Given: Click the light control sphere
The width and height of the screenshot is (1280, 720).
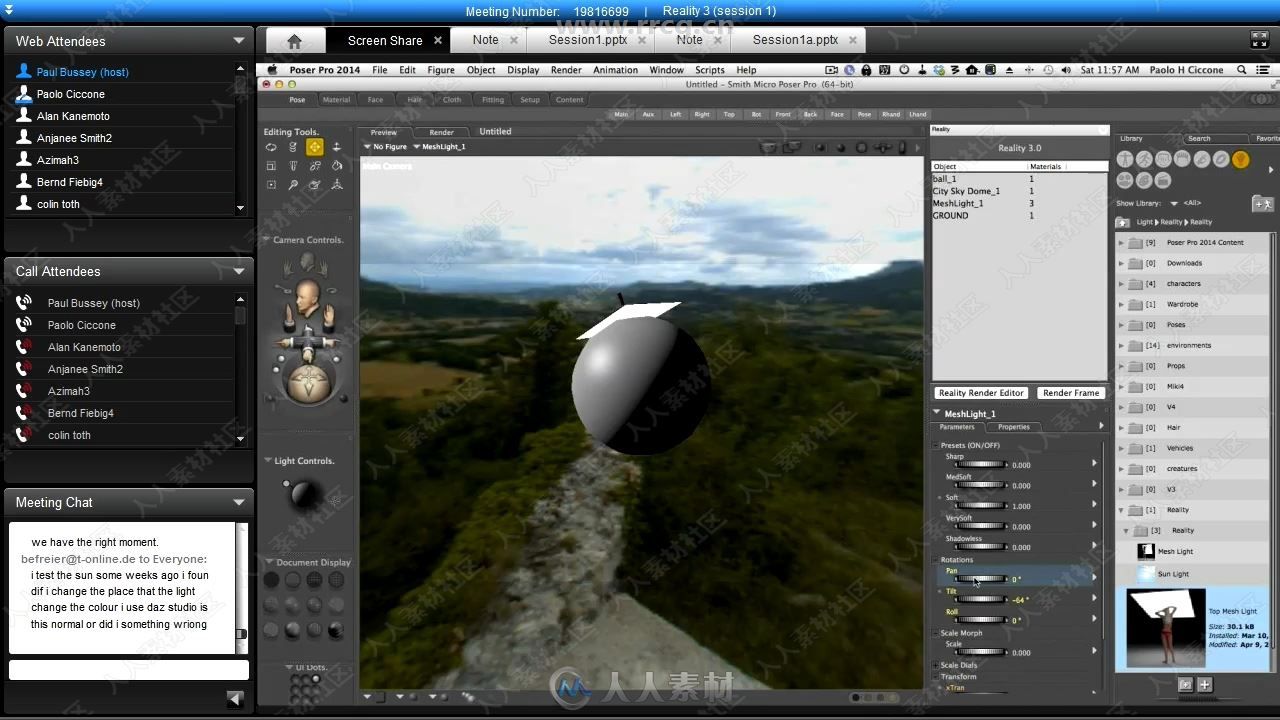Looking at the screenshot, I should pos(304,495).
